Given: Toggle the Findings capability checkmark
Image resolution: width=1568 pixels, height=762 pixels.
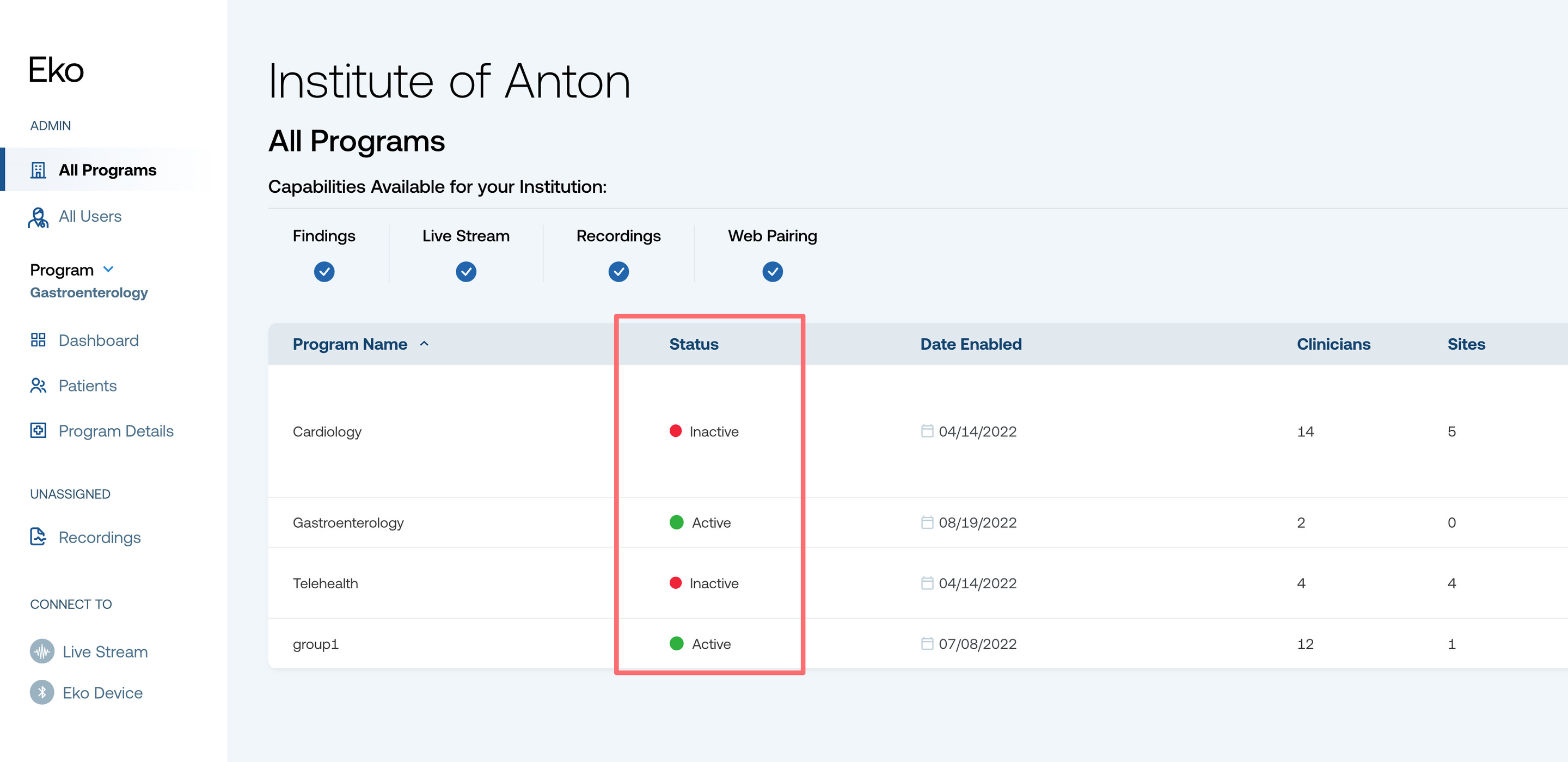Looking at the screenshot, I should 324,272.
